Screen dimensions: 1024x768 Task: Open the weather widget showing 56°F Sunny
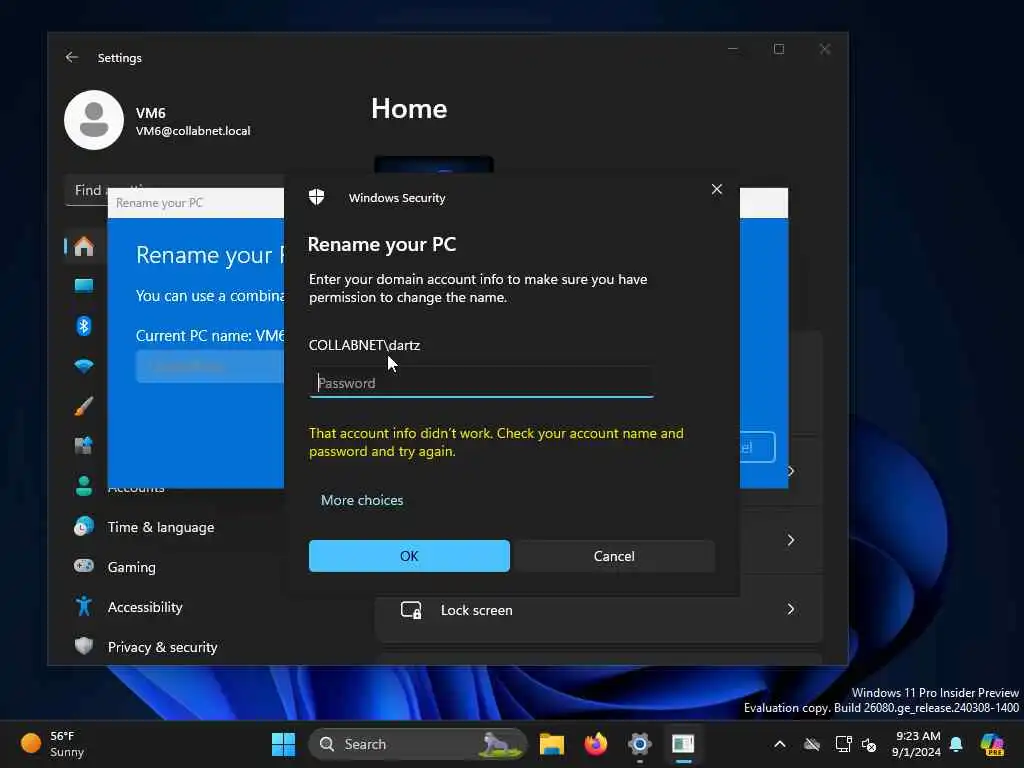click(53, 744)
